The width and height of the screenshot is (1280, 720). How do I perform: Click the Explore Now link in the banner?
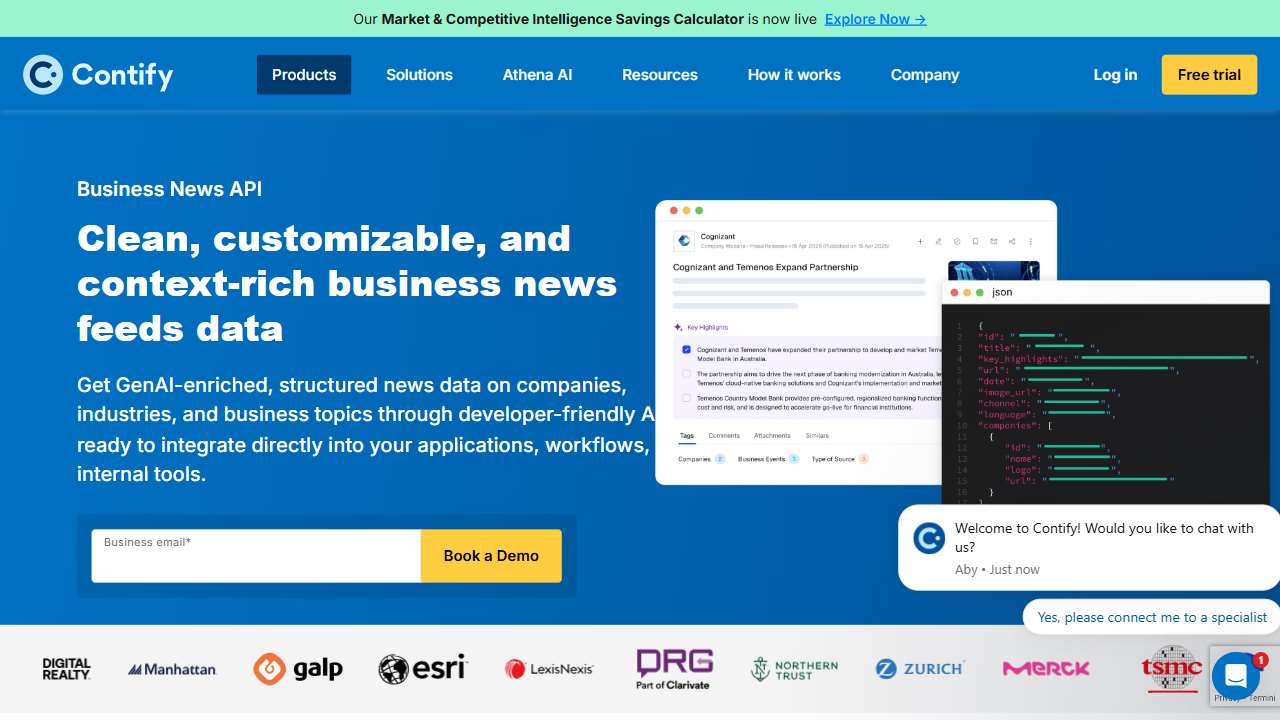point(875,19)
